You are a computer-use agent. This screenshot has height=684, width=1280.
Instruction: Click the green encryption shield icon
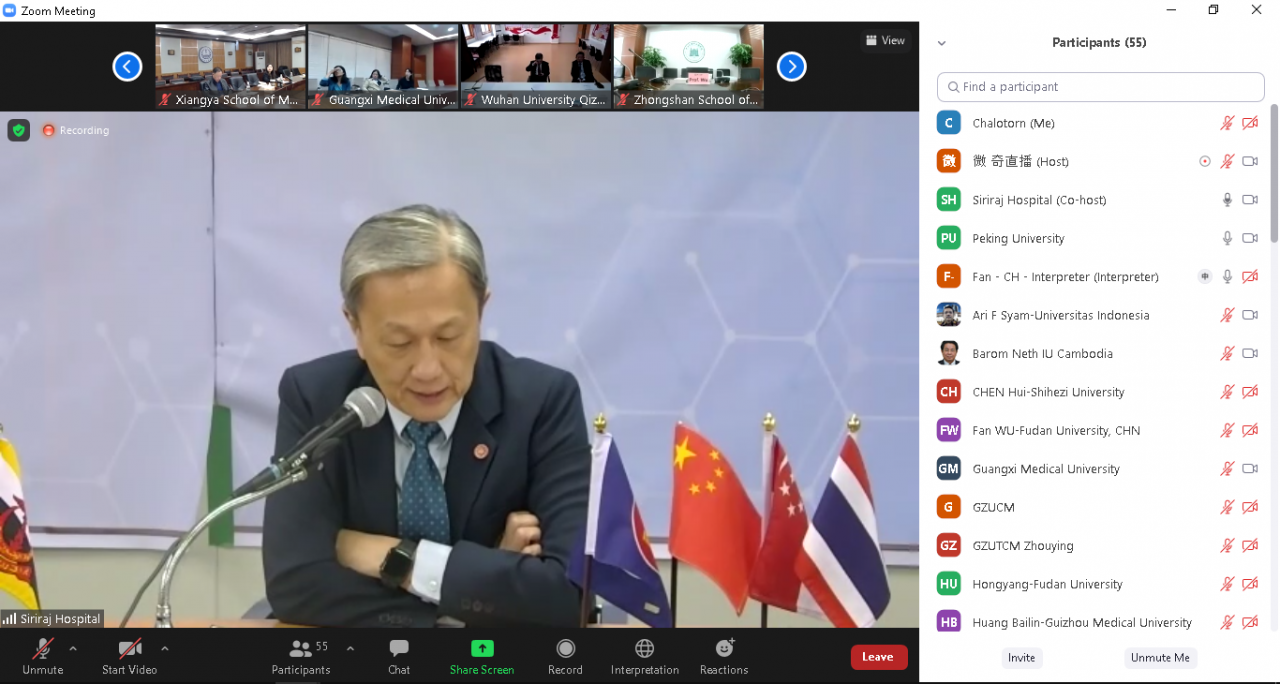19,130
